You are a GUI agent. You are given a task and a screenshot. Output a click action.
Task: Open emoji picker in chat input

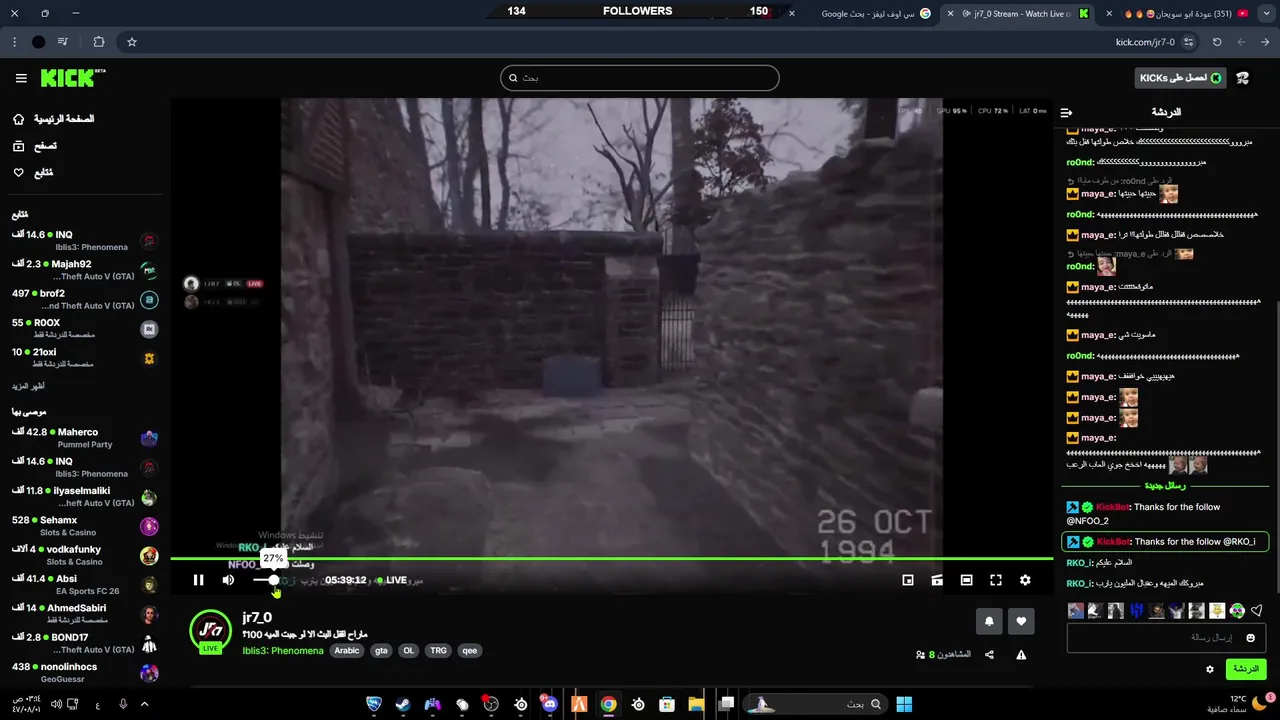(x=1250, y=638)
